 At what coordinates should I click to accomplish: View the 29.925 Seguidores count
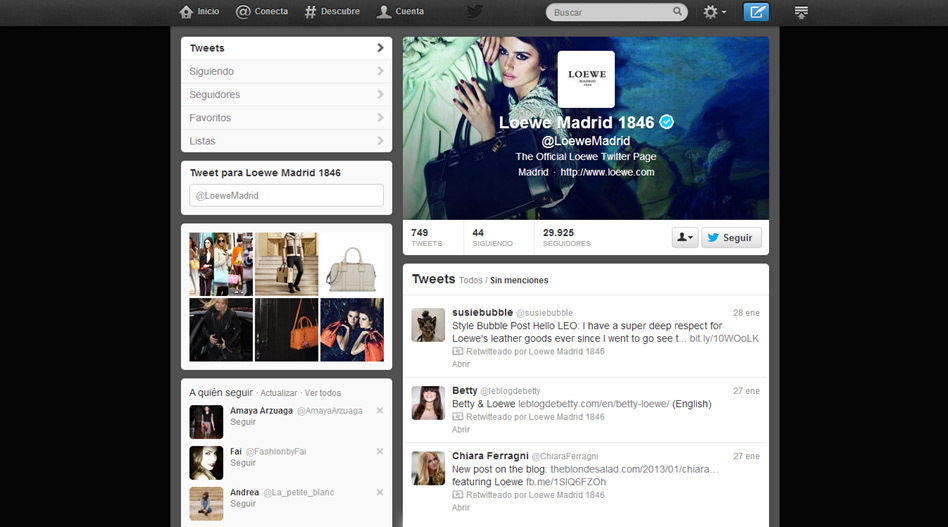click(567, 237)
